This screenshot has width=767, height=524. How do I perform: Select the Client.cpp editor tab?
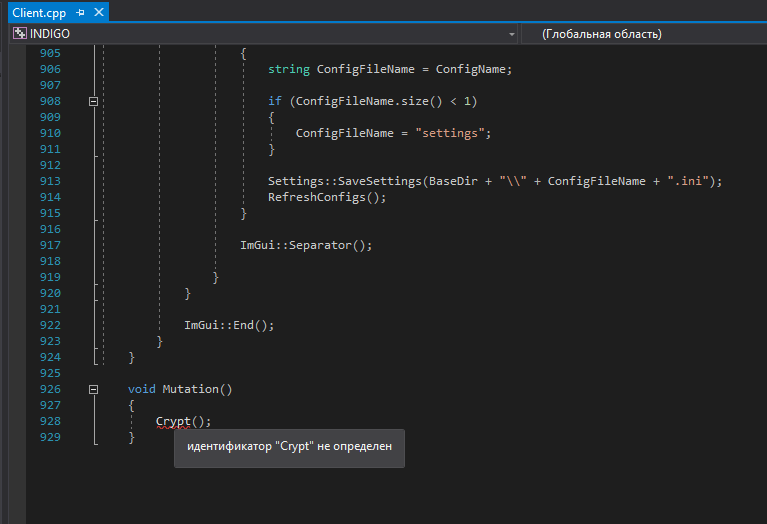click(x=38, y=13)
